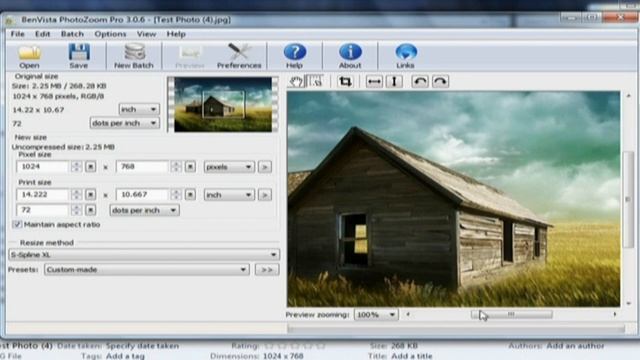Click the arrow button next to print inch dropdown

point(264,195)
